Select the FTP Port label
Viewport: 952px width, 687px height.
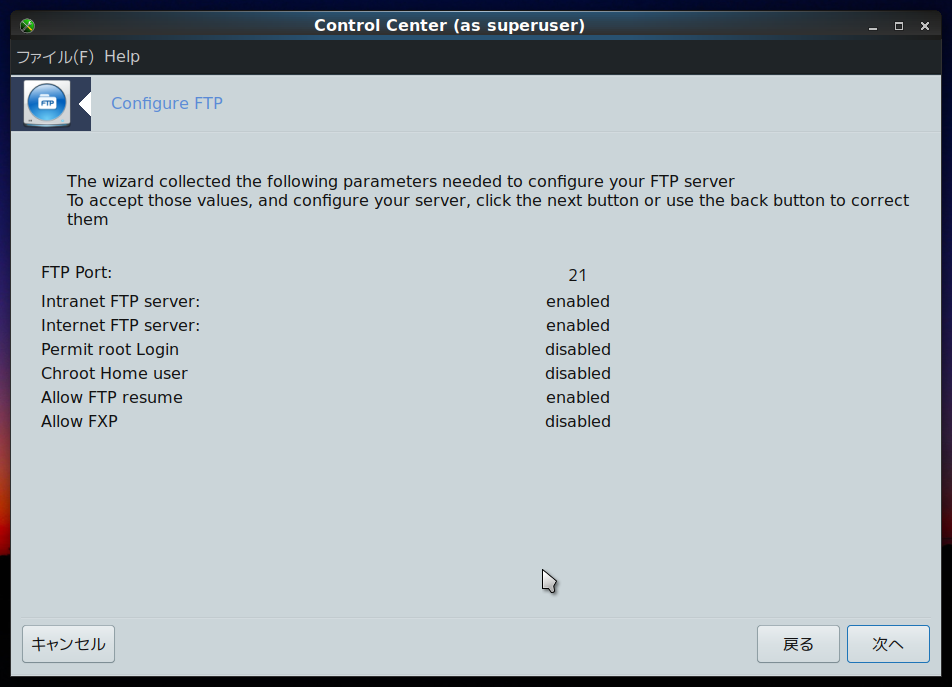point(76,272)
